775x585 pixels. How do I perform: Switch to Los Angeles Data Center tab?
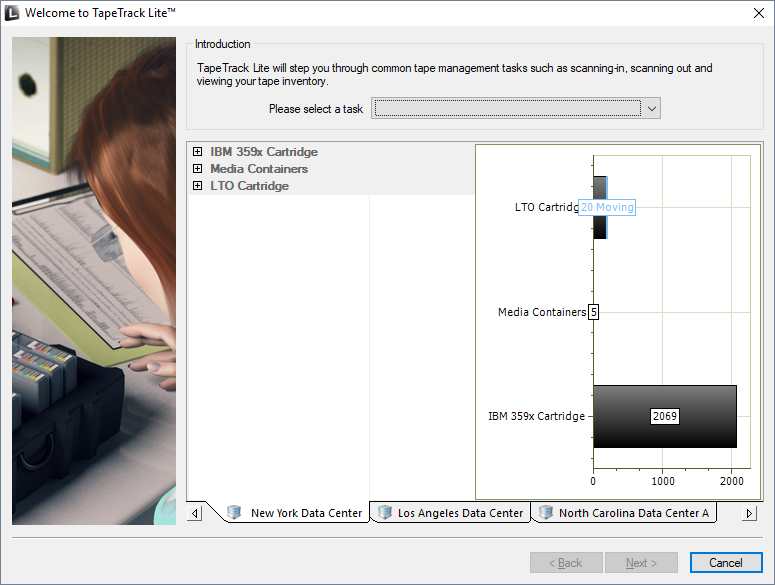tap(450, 513)
